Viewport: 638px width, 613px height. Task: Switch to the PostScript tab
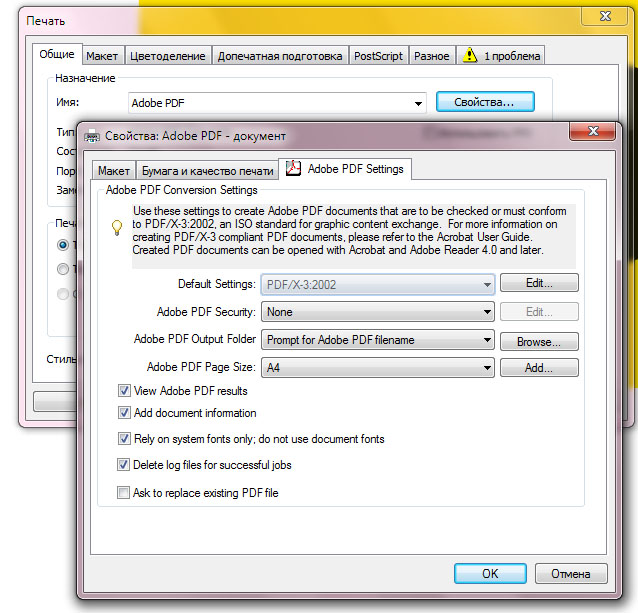[378, 56]
